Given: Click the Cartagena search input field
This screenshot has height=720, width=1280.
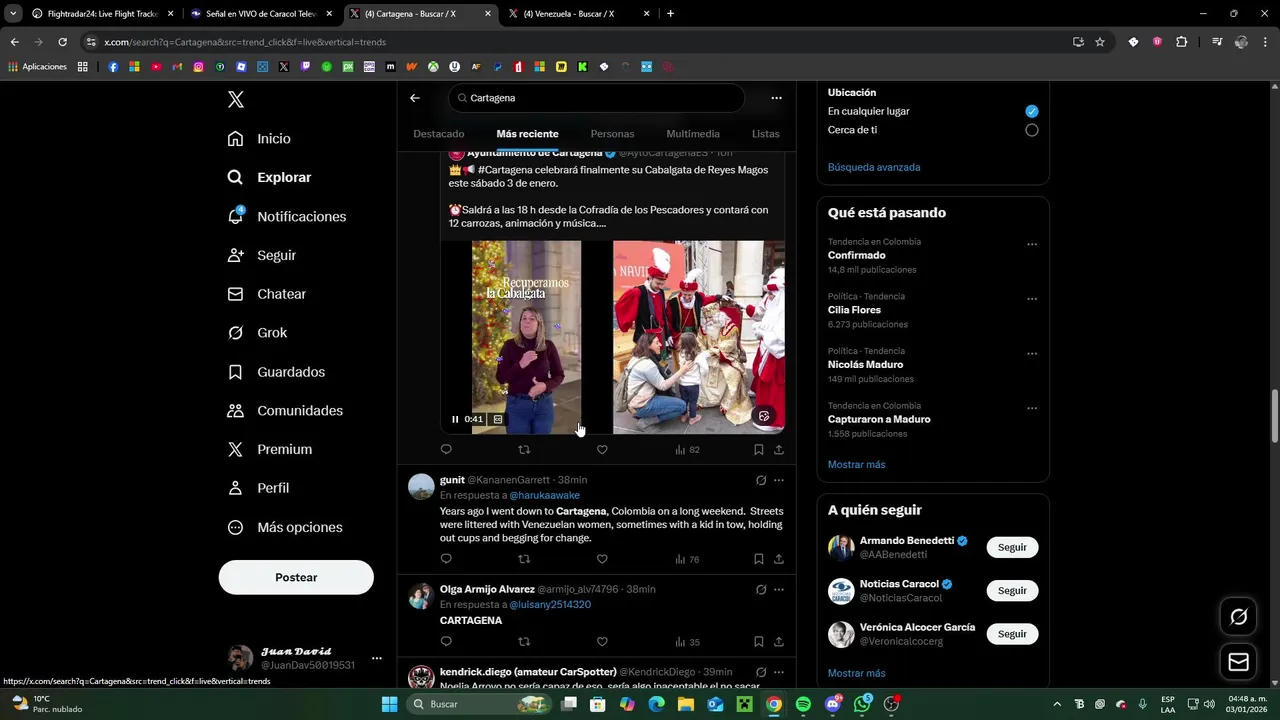Looking at the screenshot, I should click(x=597, y=98).
